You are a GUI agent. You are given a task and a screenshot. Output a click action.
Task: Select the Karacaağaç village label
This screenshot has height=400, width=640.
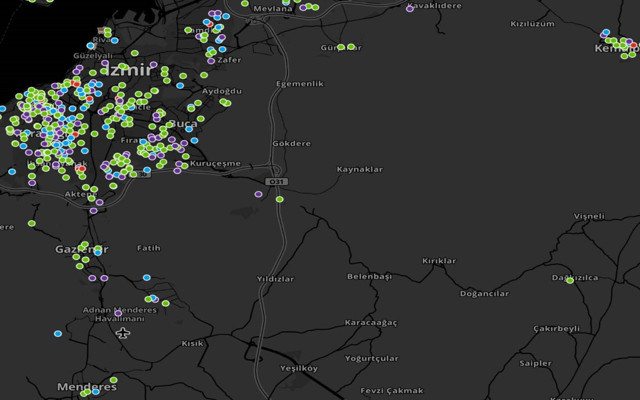point(370,323)
